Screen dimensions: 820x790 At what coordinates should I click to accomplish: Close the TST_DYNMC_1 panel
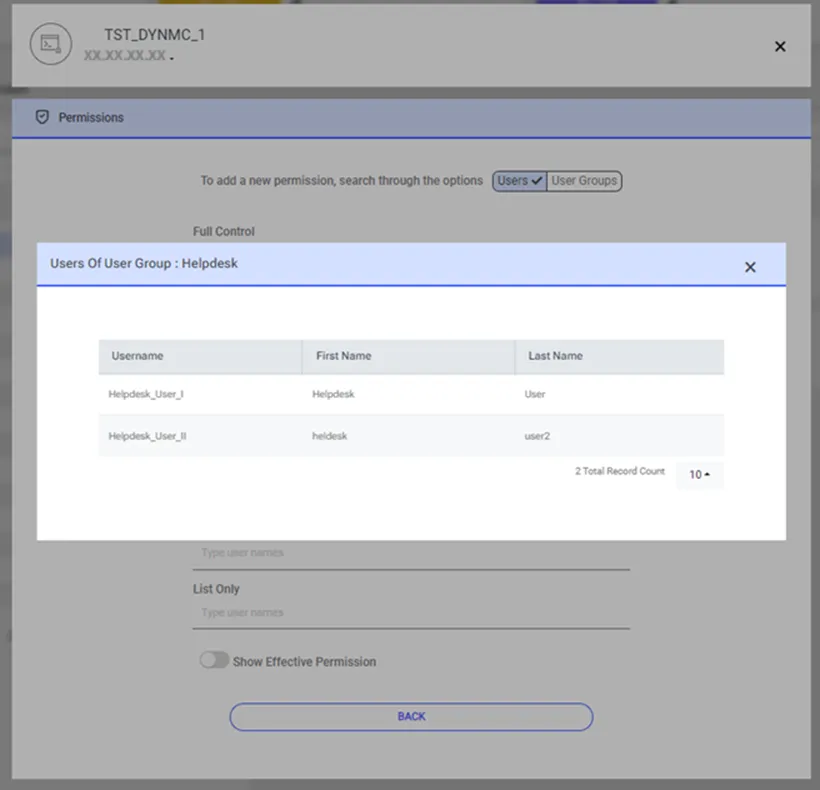tap(780, 47)
